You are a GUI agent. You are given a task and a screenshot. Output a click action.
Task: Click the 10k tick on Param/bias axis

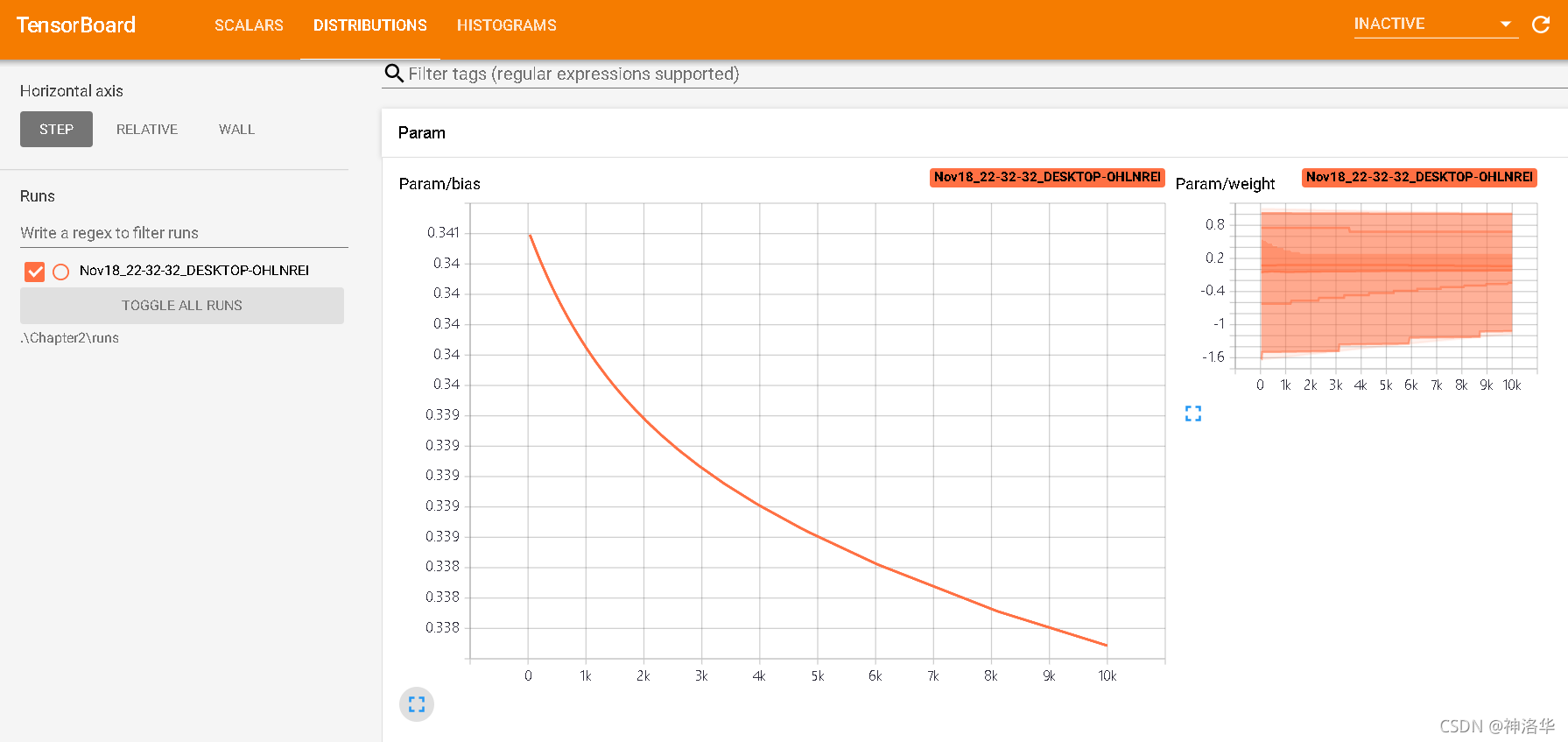tap(1107, 676)
